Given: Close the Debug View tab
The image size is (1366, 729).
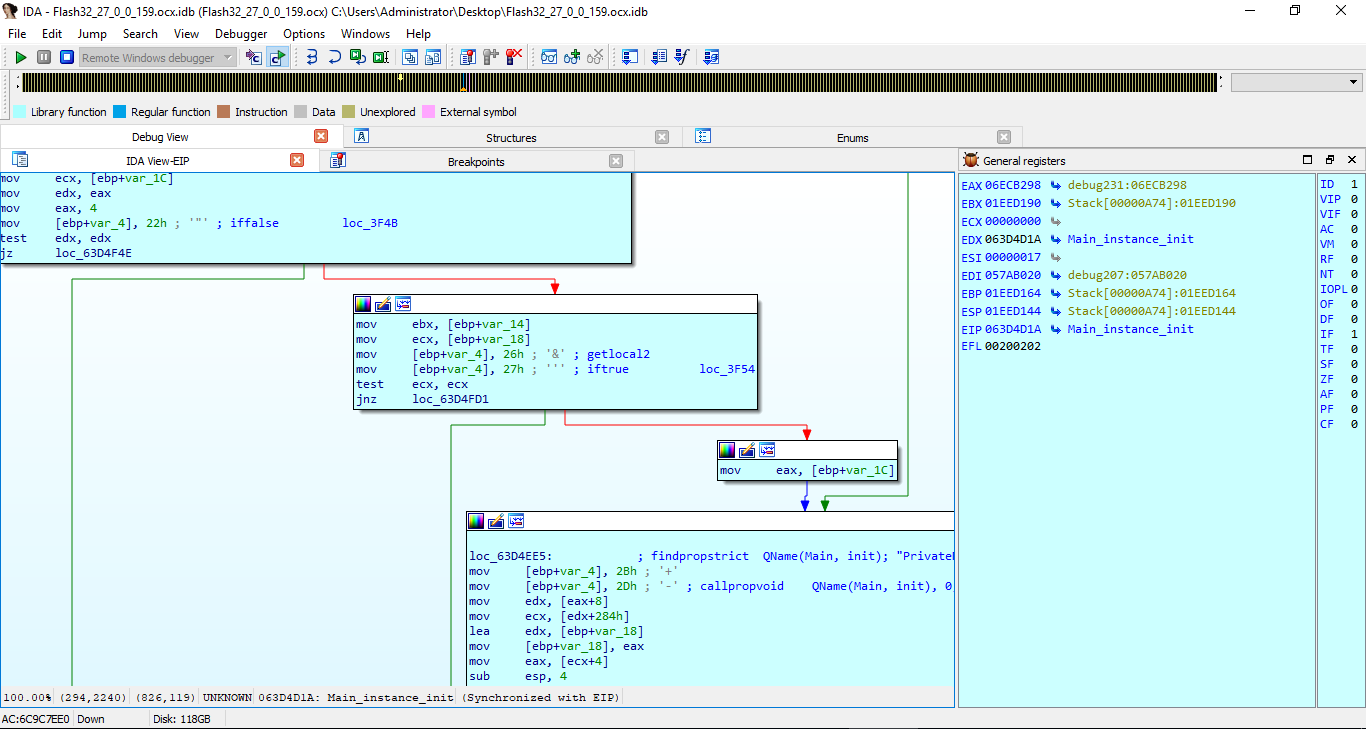Looking at the screenshot, I should point(321,137).
